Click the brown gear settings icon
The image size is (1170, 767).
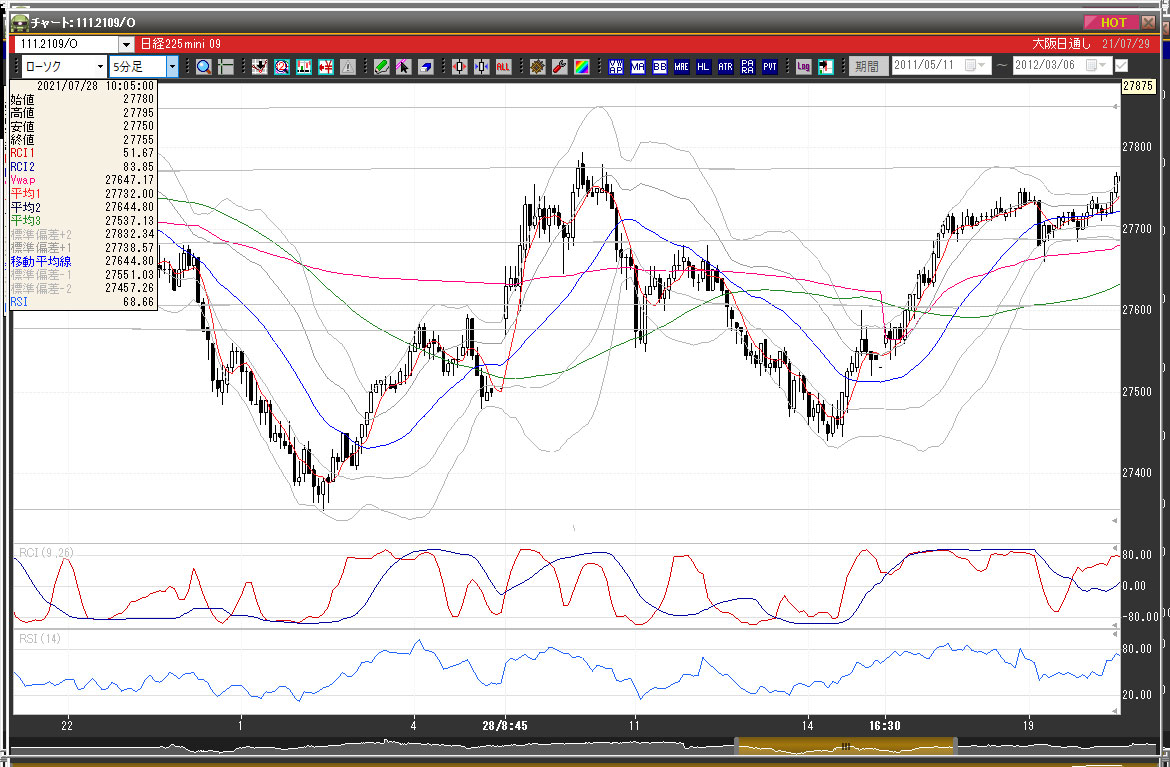[x=537, y=67]
